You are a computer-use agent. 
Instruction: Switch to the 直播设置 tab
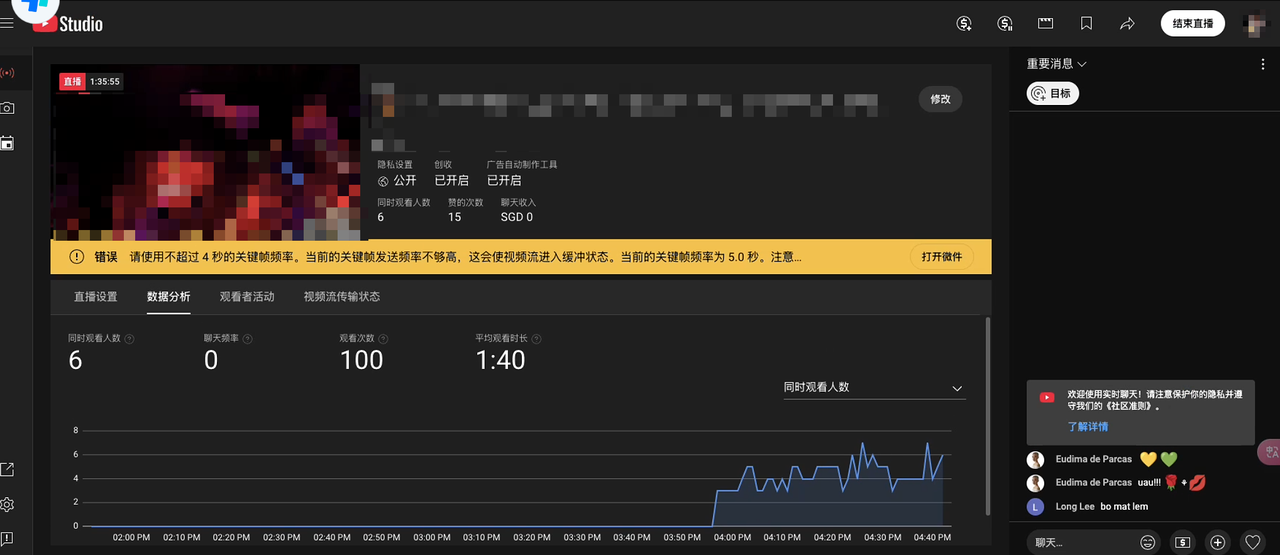point(95,297)
